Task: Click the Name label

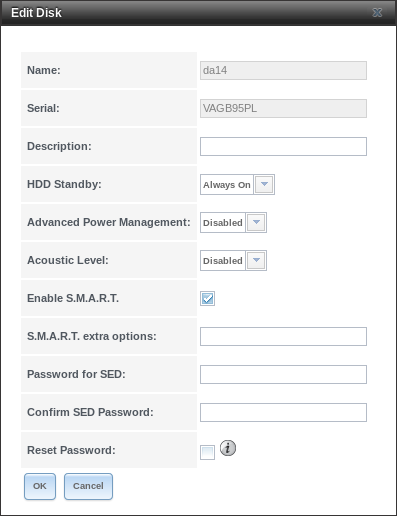Action: click(44, 70)
